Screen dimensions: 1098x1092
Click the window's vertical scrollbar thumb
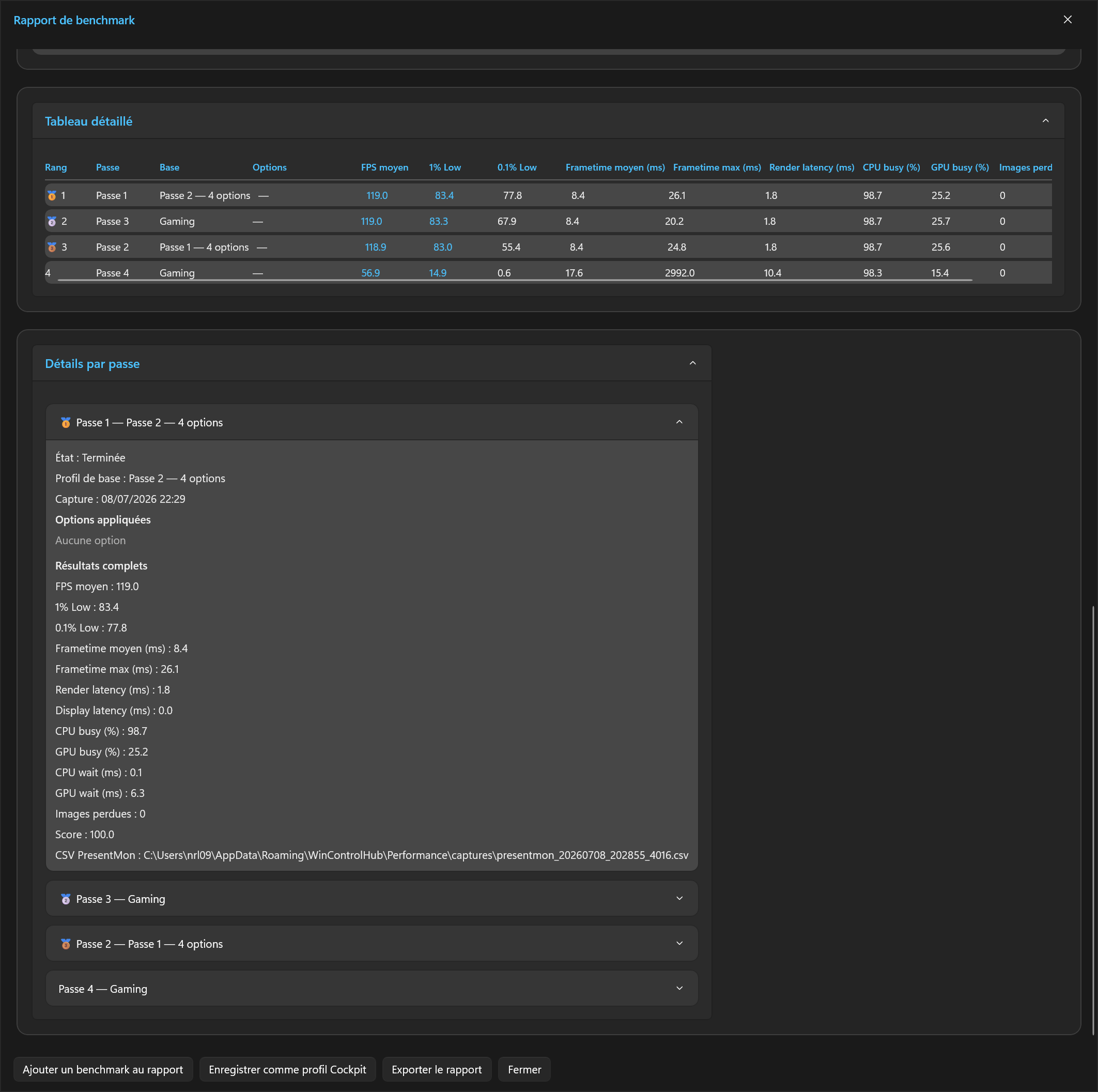(x=1093, y=820)
